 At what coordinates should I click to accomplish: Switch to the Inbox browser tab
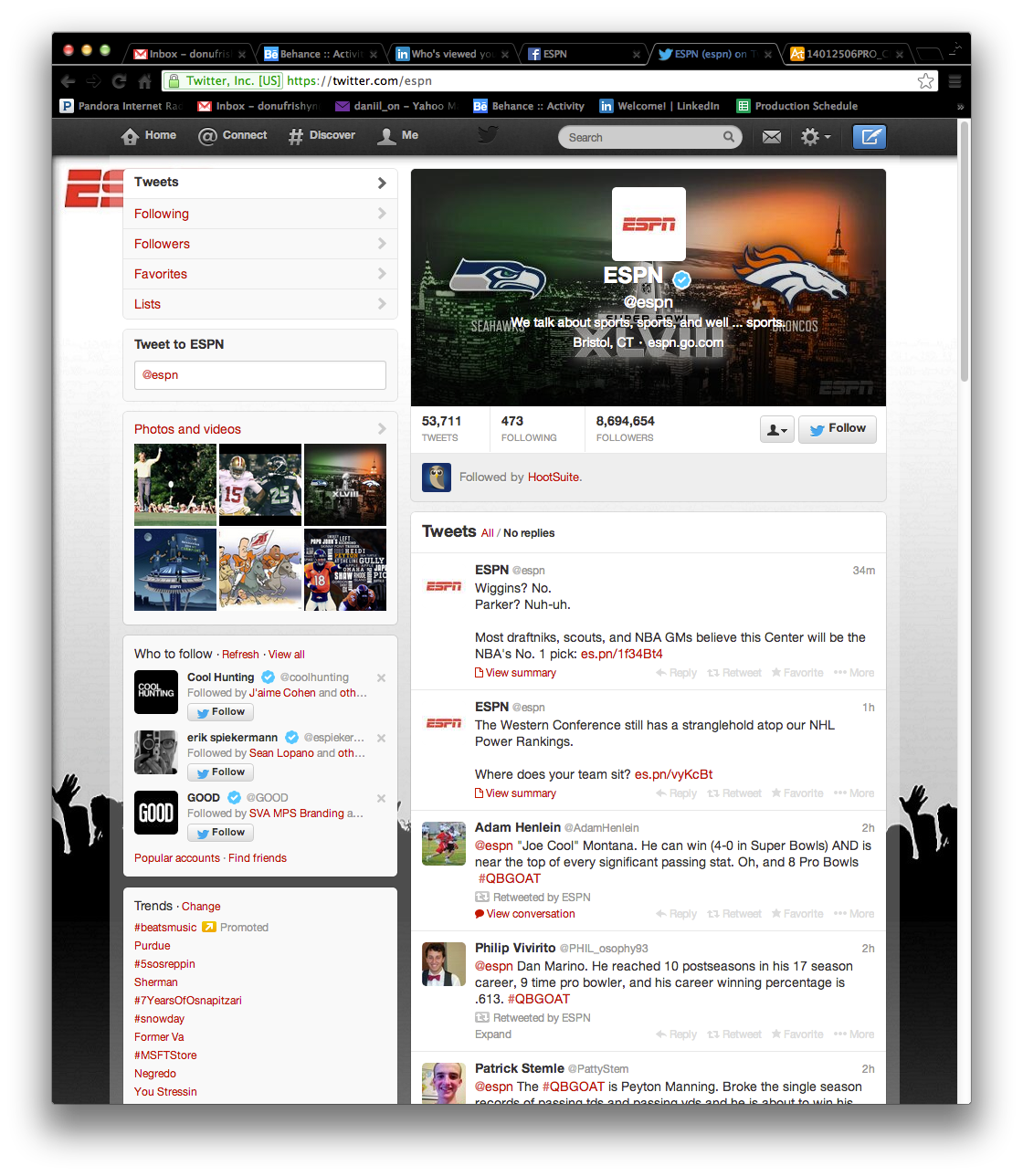(x=189, y=54)
